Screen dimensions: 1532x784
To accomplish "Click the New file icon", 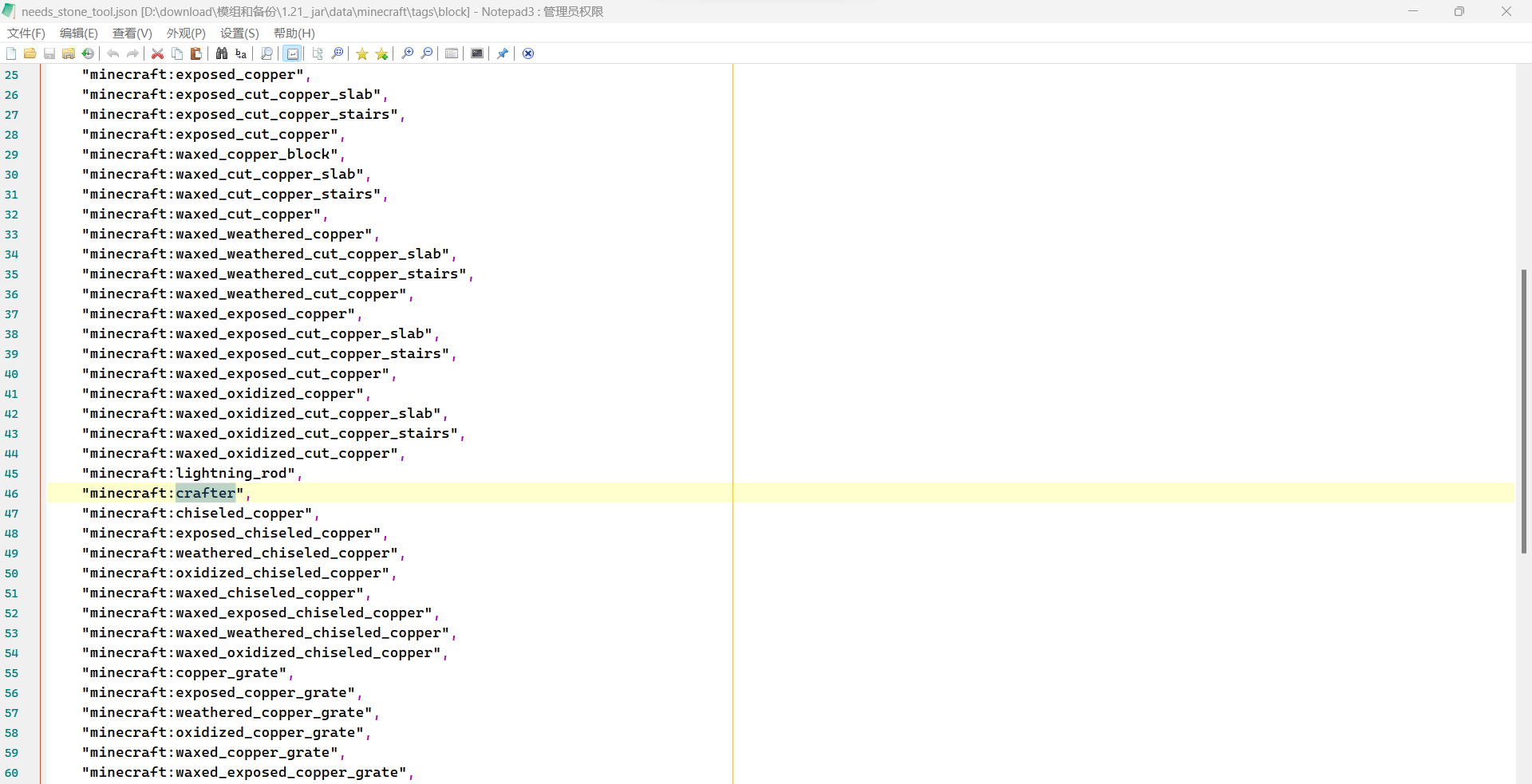I will [11, 53].
